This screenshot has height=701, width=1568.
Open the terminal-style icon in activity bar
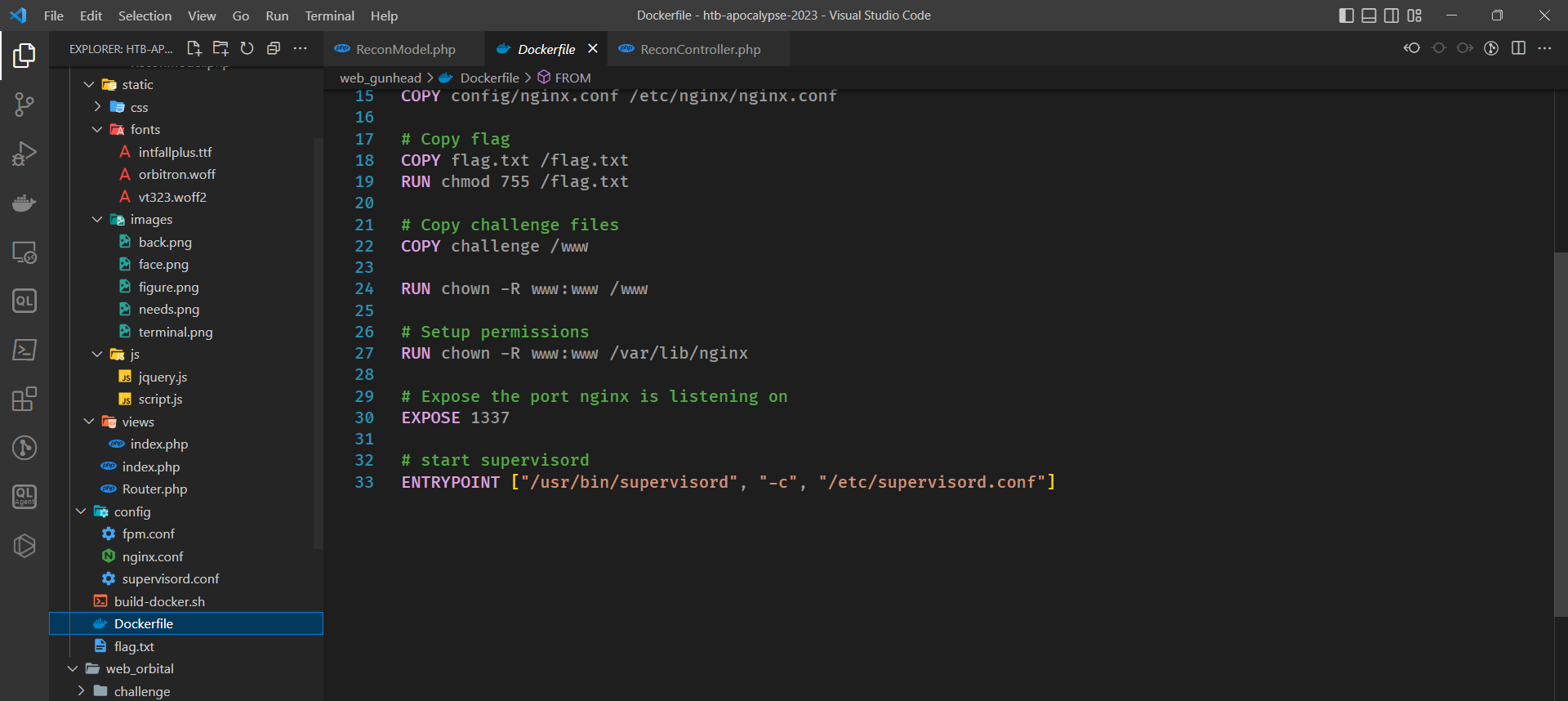click(24, 350)
